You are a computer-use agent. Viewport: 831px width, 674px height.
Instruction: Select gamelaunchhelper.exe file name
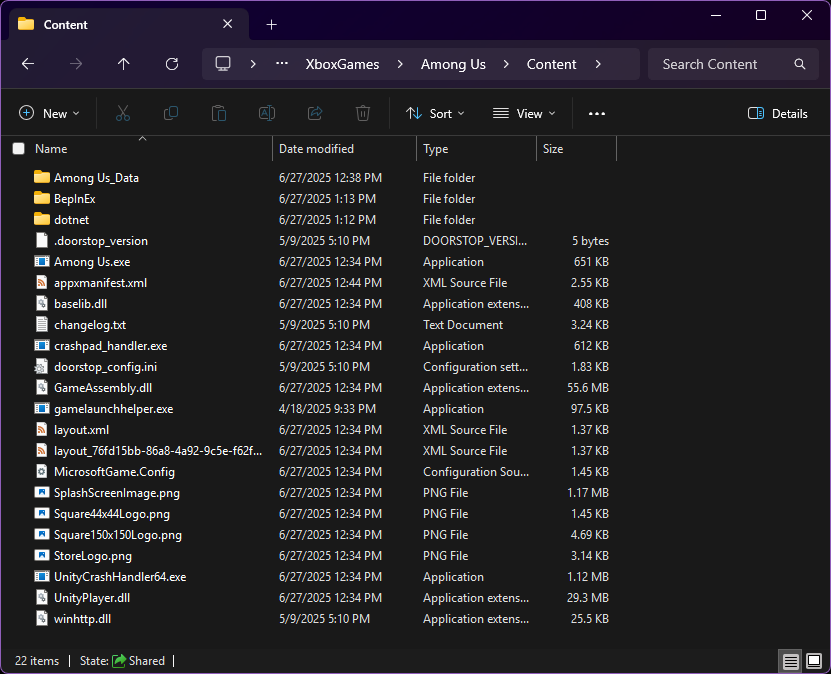pyautogui.click(x=113, y=409)
